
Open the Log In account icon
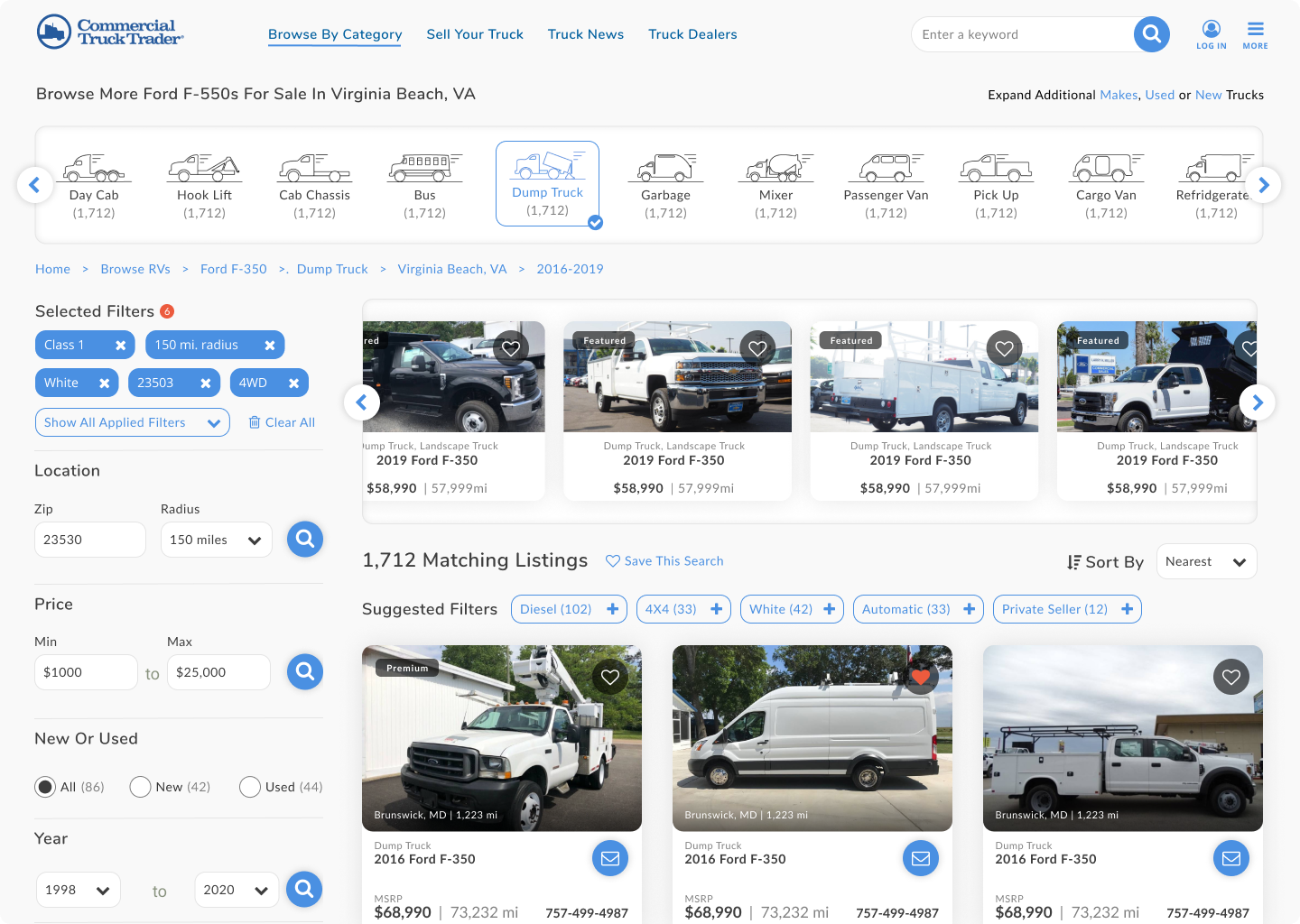click(x=1212, y=34)
